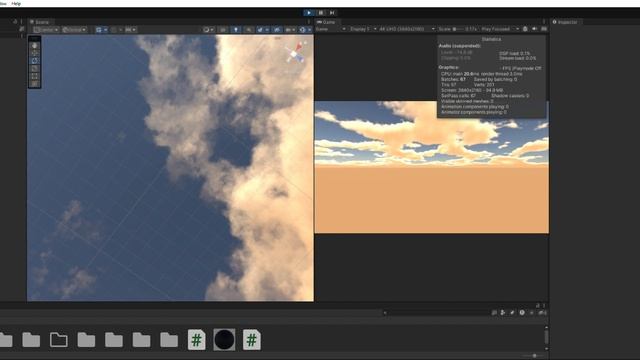The height and width of the screenshot is (360, 640).
Task: Click the 'Visible skinned meshes' statistic line
Action: 467,101
